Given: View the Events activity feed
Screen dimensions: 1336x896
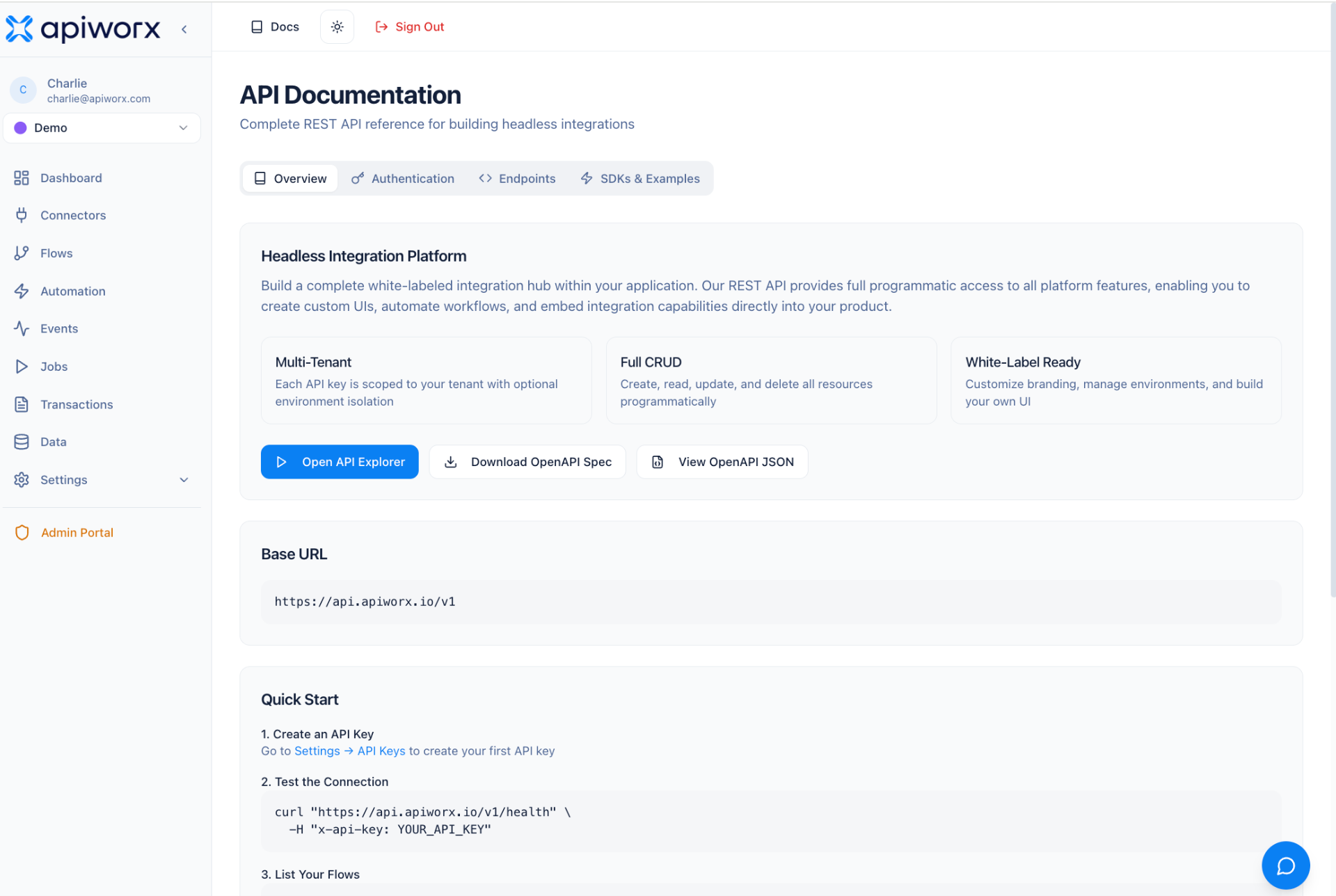Looking at the screenshot, I should coord(58,328).
